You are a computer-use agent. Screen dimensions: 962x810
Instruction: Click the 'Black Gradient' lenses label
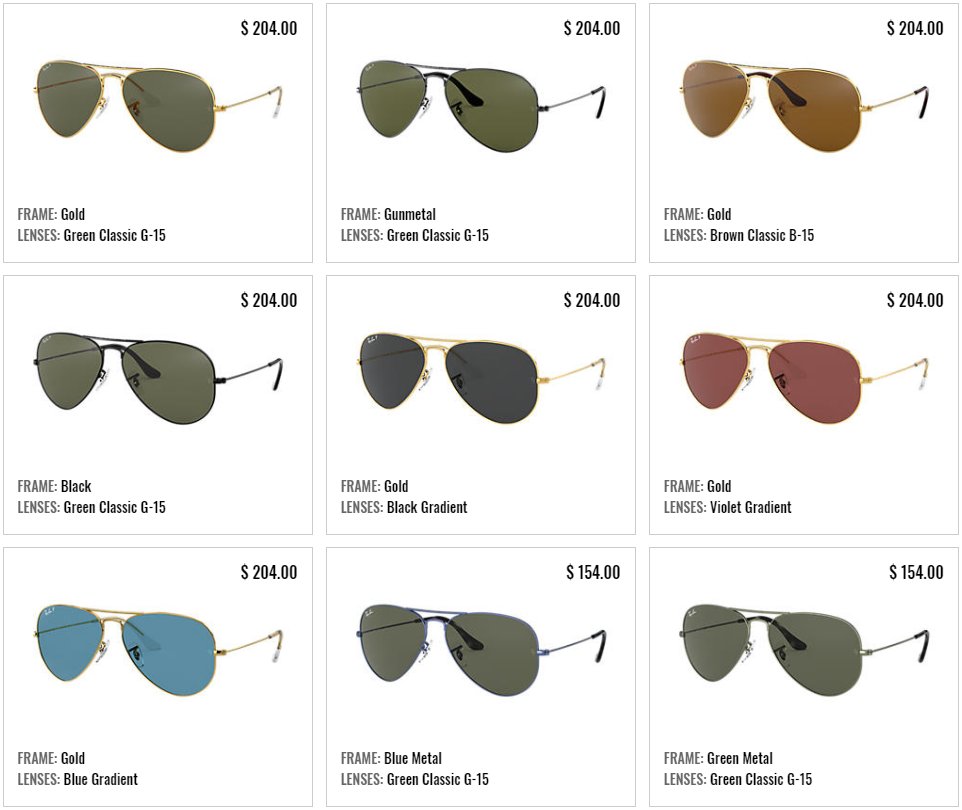(x=427, y=507)
